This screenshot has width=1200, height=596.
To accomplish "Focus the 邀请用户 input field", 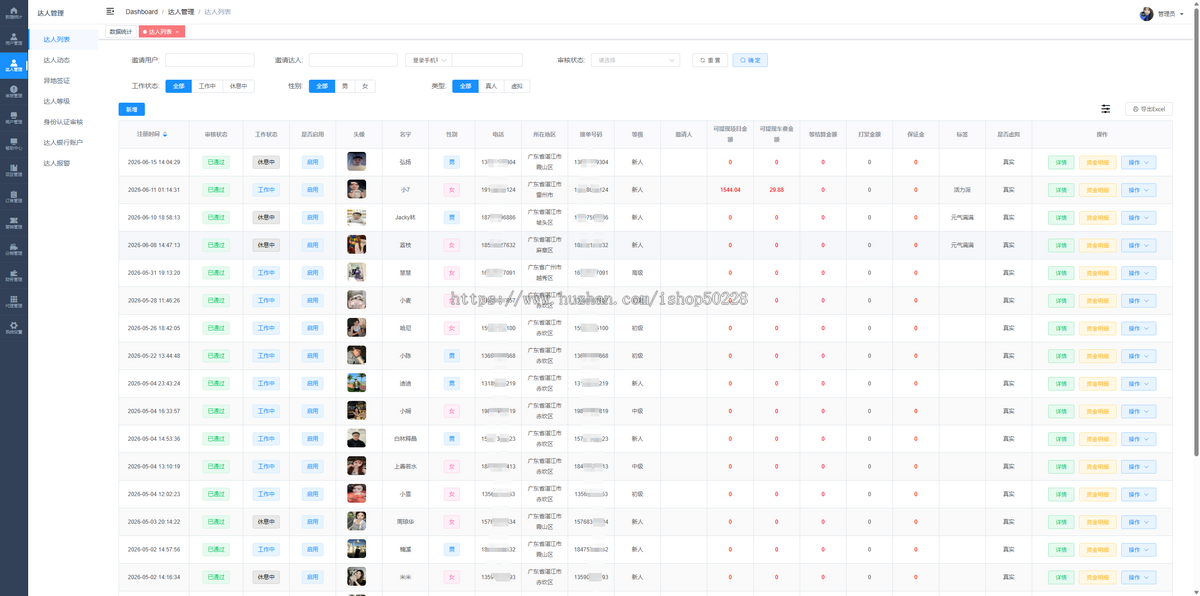I will click(x=209, y=60).
